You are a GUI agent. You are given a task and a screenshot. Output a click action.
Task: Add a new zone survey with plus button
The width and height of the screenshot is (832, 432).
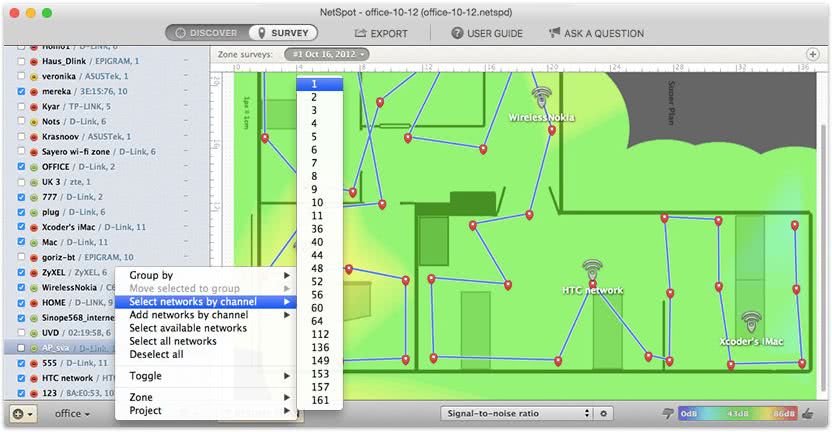pos(813,53)
